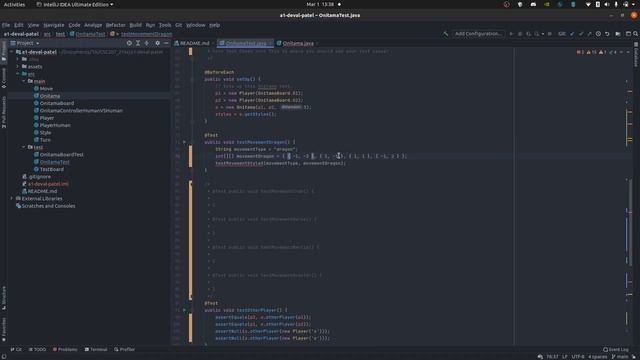
Task: Open the Terminal tool window
Action: pos(96,349)
